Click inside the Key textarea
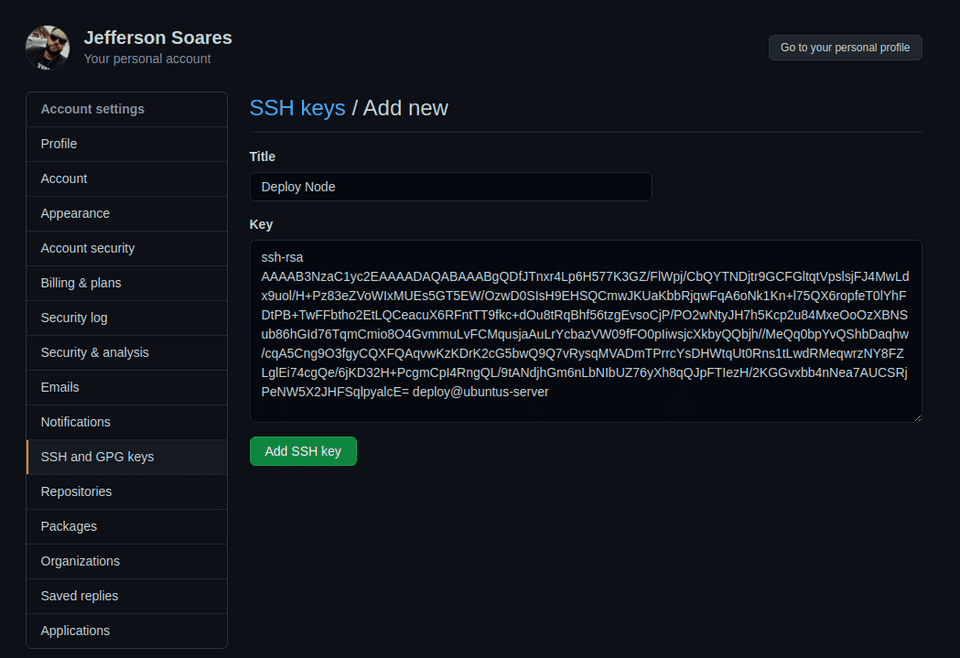 (585, 330)
